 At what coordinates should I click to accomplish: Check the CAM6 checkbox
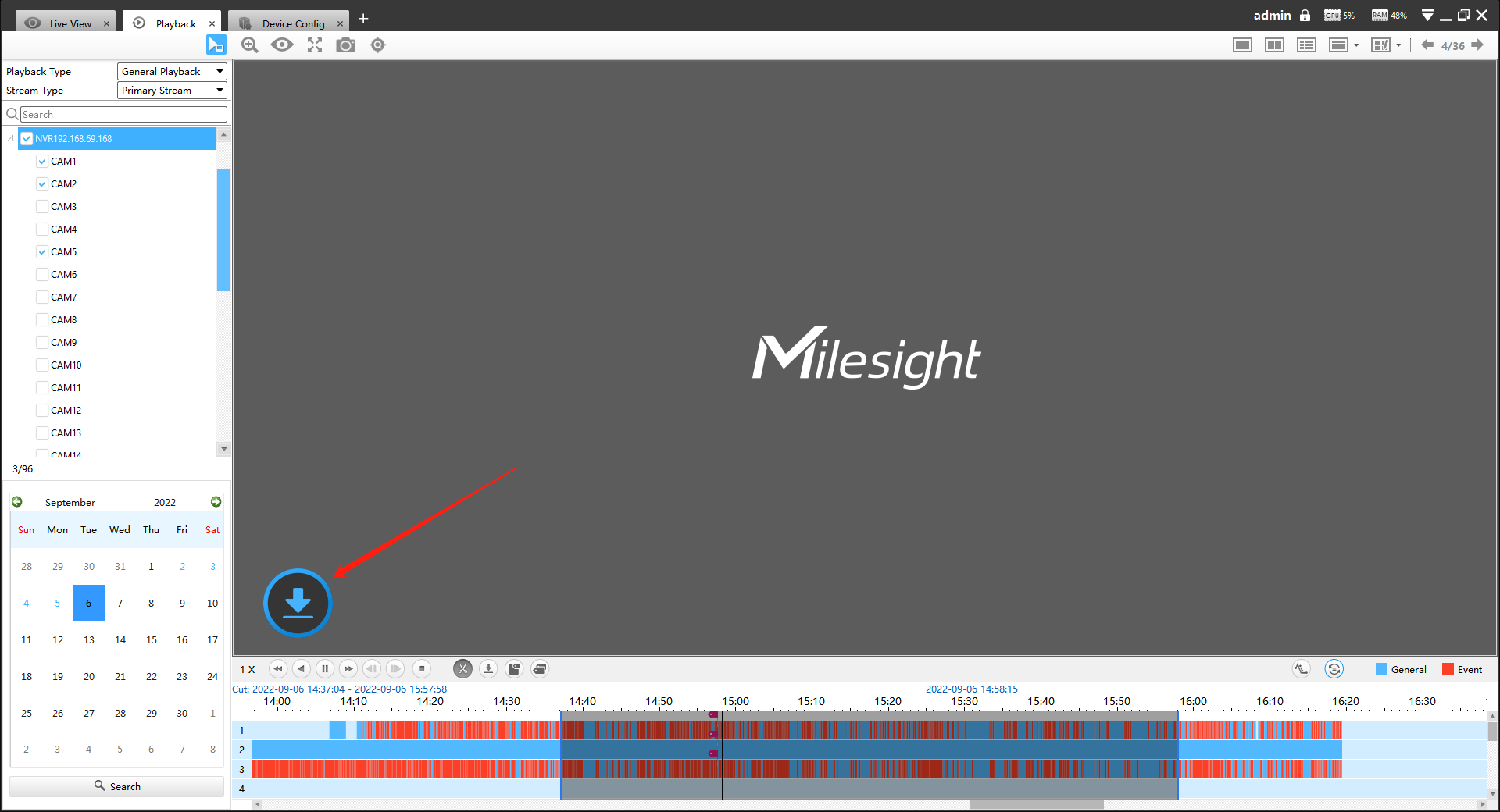click(42, 274)
